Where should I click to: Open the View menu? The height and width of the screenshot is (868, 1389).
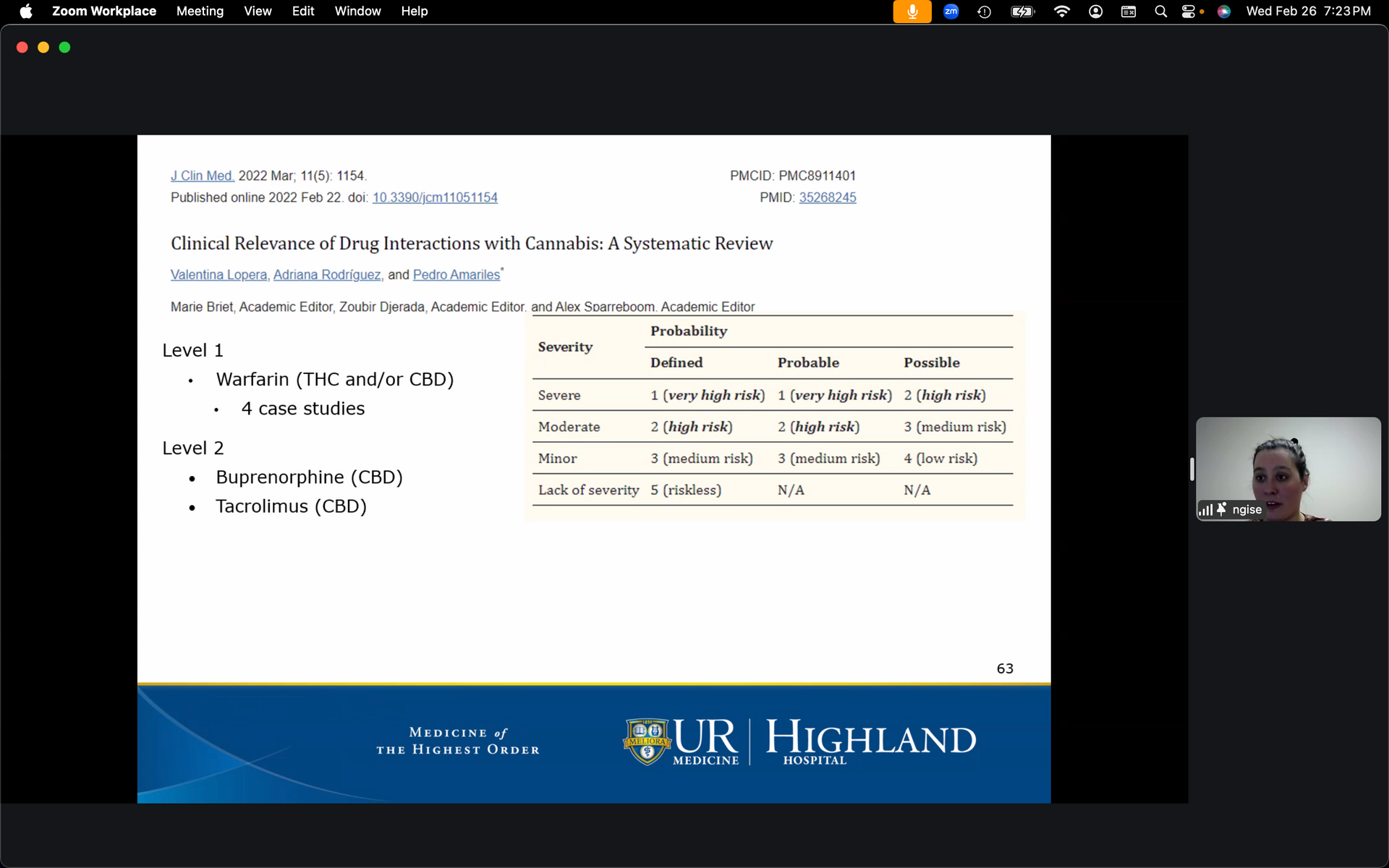tap(258, 12)
